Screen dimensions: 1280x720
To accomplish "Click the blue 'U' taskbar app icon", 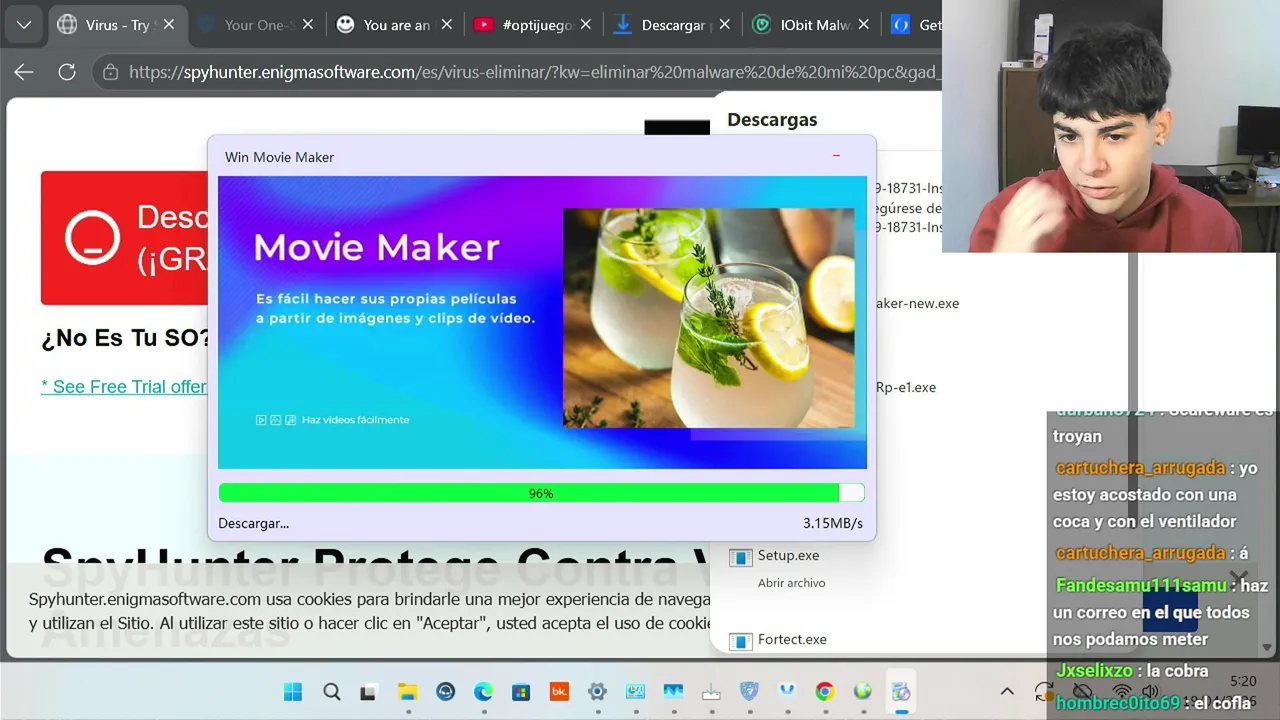I will [786, 691].
